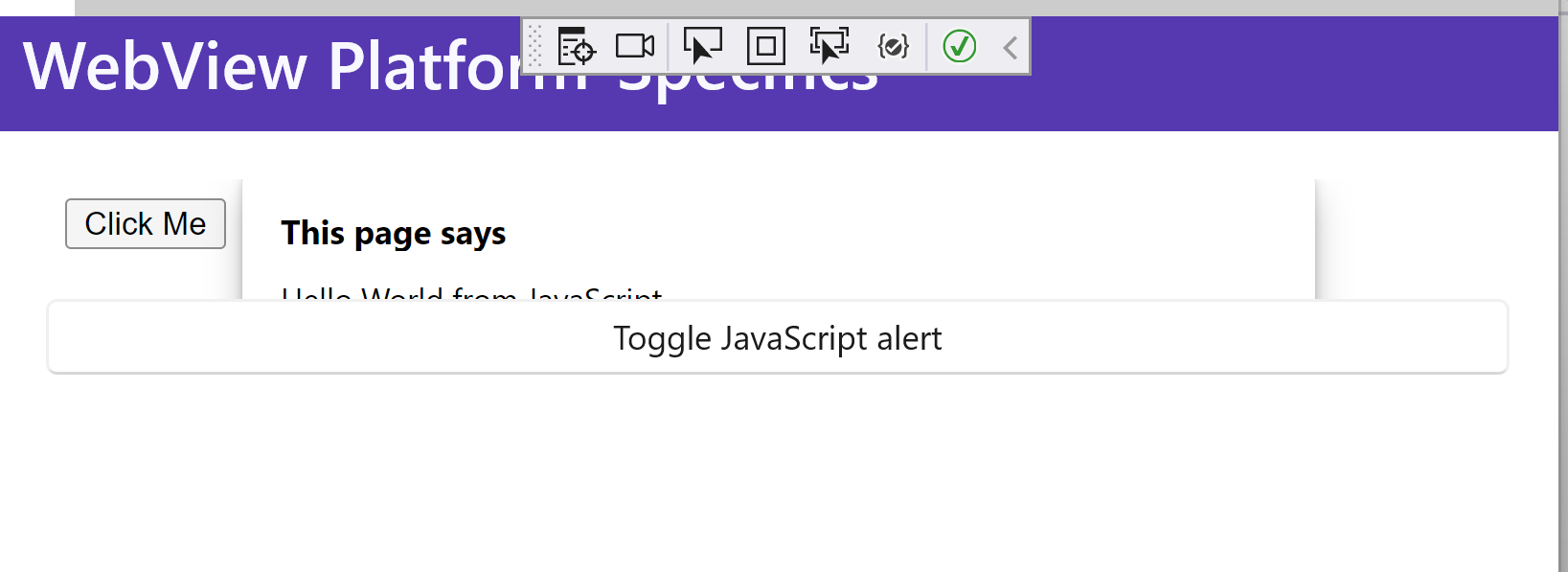Enable selection in the running app
Image resolution: width=1568 pixels, height=572 pixels.
pyautogui.click(x=701, y=45)
